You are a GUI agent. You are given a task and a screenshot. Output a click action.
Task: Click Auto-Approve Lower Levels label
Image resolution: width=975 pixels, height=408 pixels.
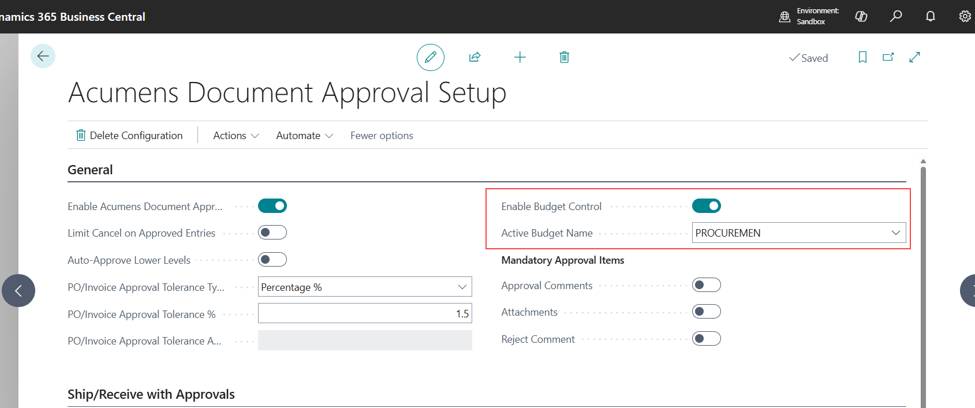click(x=129, y=260)
